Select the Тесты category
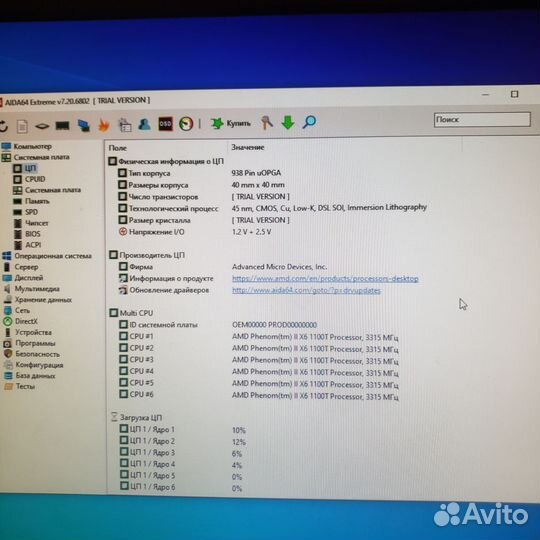Viewport: 540px width, 540px height. point(20,386)
